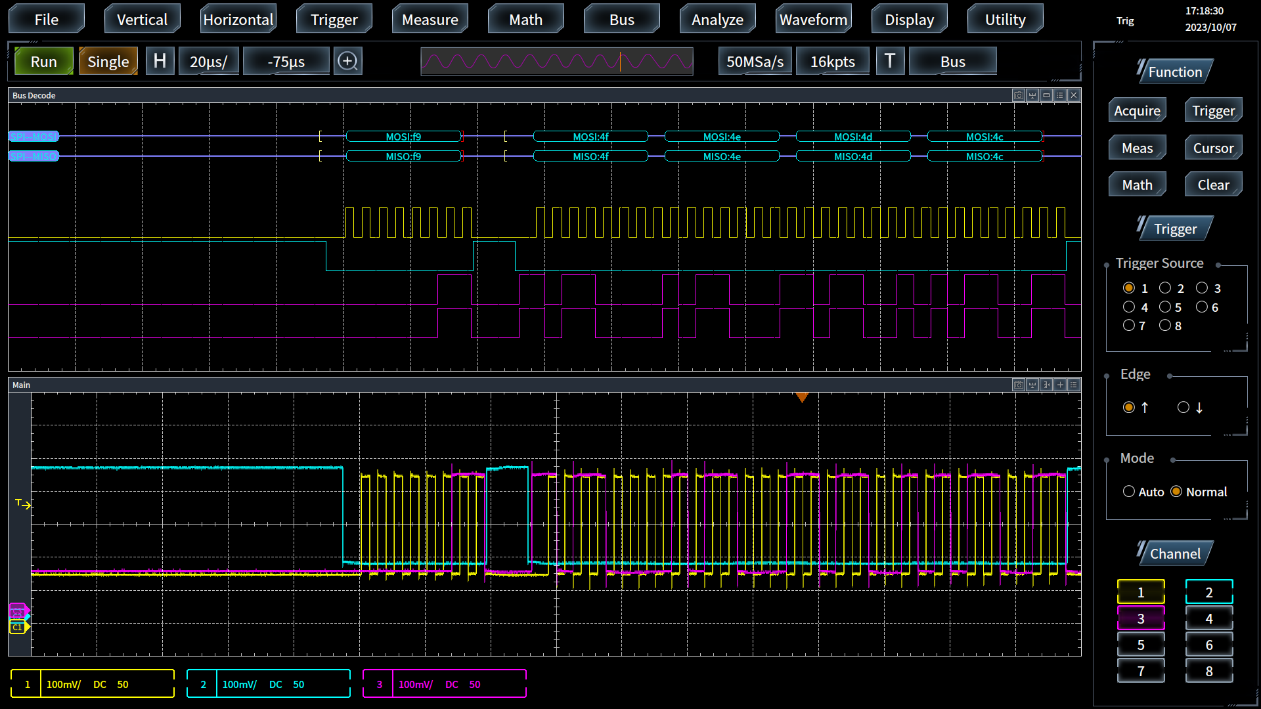Click the orange trigger position marker
Screen dimensions: 1261x709
click(x=801, y=398)
